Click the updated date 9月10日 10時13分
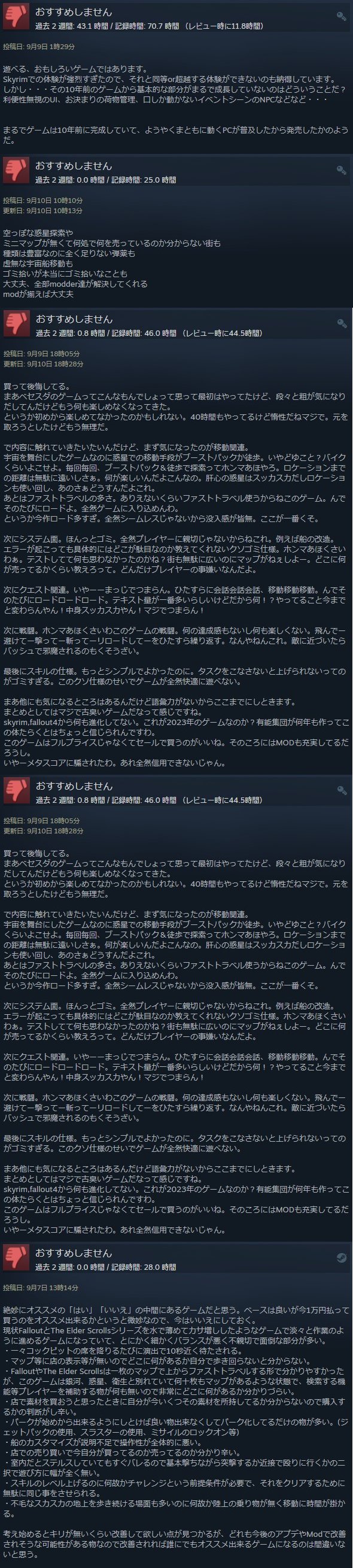 tap(55, 211)
